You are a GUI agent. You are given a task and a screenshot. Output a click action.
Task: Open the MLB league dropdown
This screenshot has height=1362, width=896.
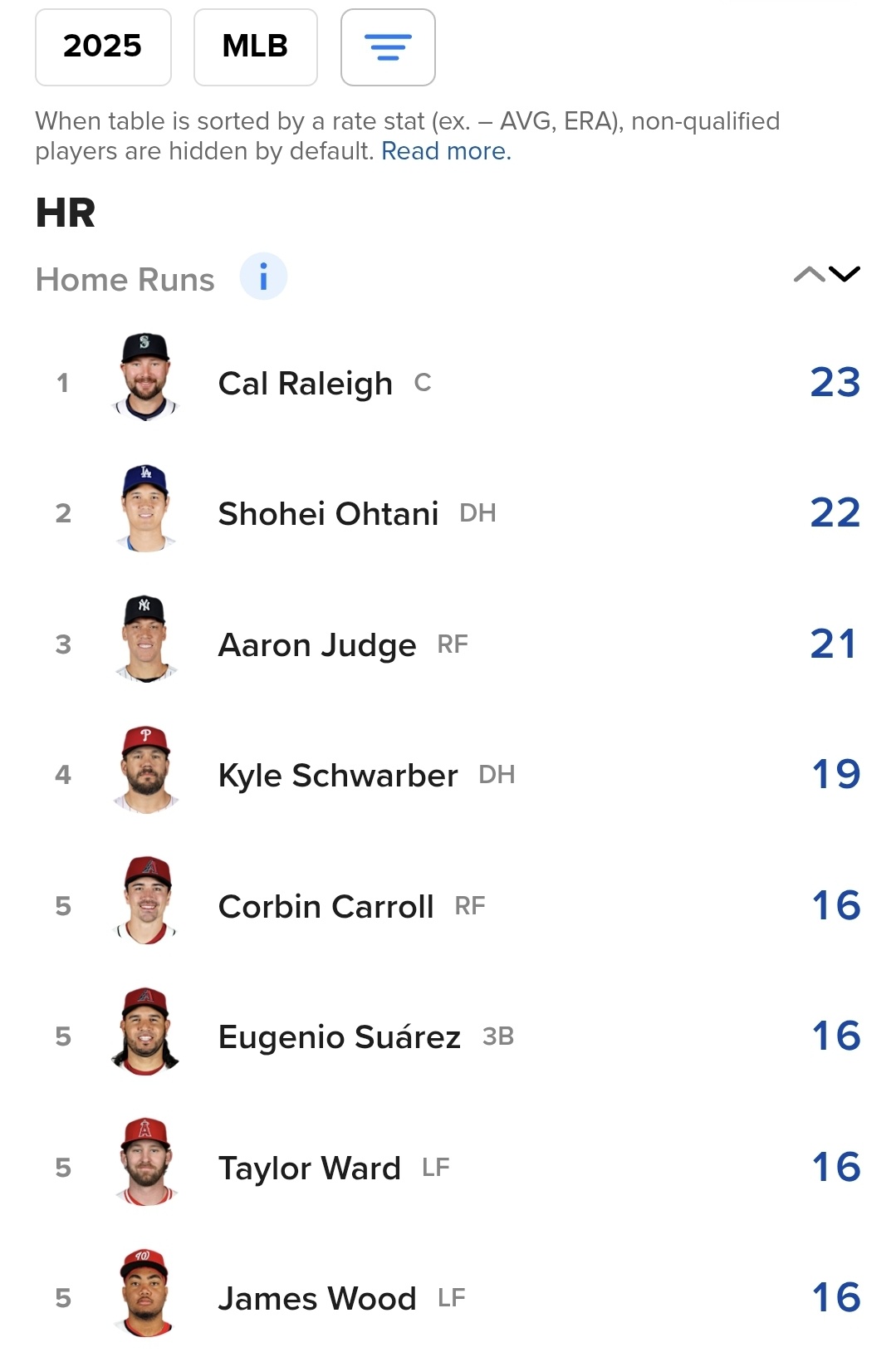pos(255,47)
